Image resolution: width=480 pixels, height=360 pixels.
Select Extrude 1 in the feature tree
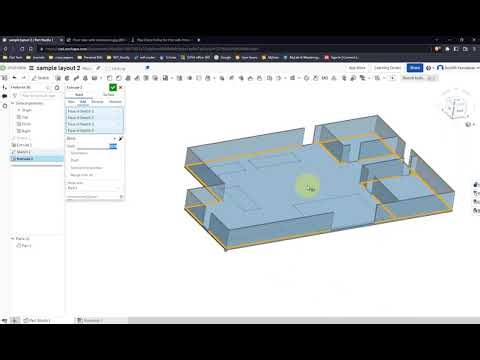tap(24, 145)
